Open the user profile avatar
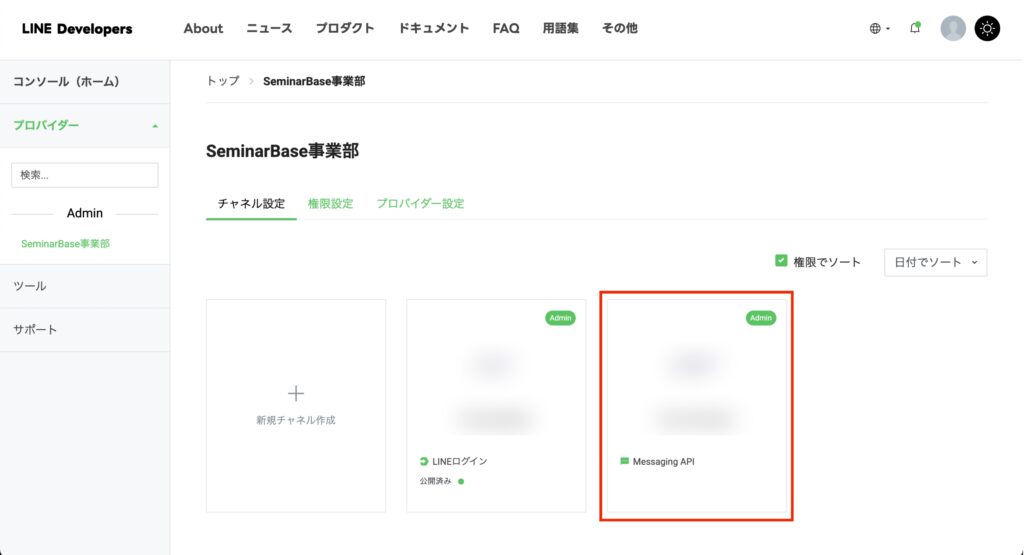Viewport: 1024px width, 555px height. (x=953, y=28)
